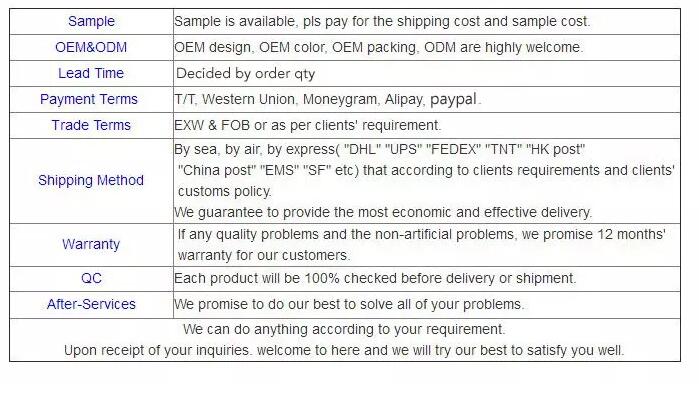
Task: Click the 'Upon receipt of your inquiries' line
Action: (x=344, y=350)
